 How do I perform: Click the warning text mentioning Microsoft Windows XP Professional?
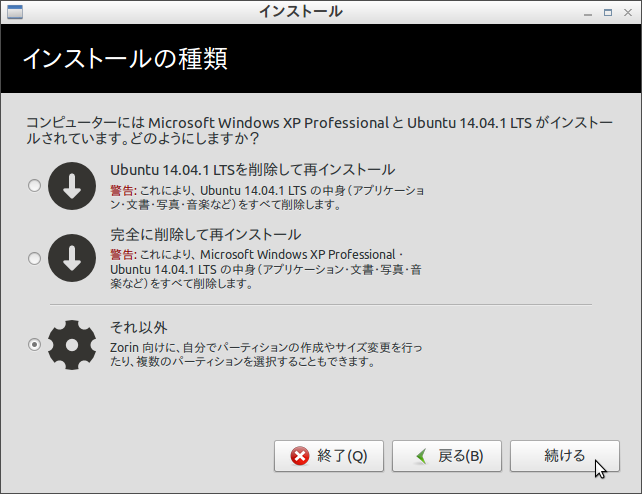266,269
